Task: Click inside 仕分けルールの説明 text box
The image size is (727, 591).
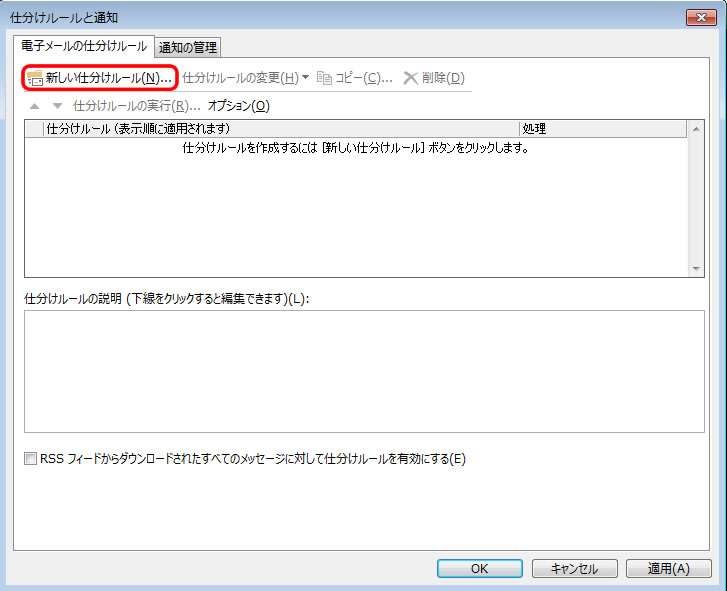Action: 364,371
